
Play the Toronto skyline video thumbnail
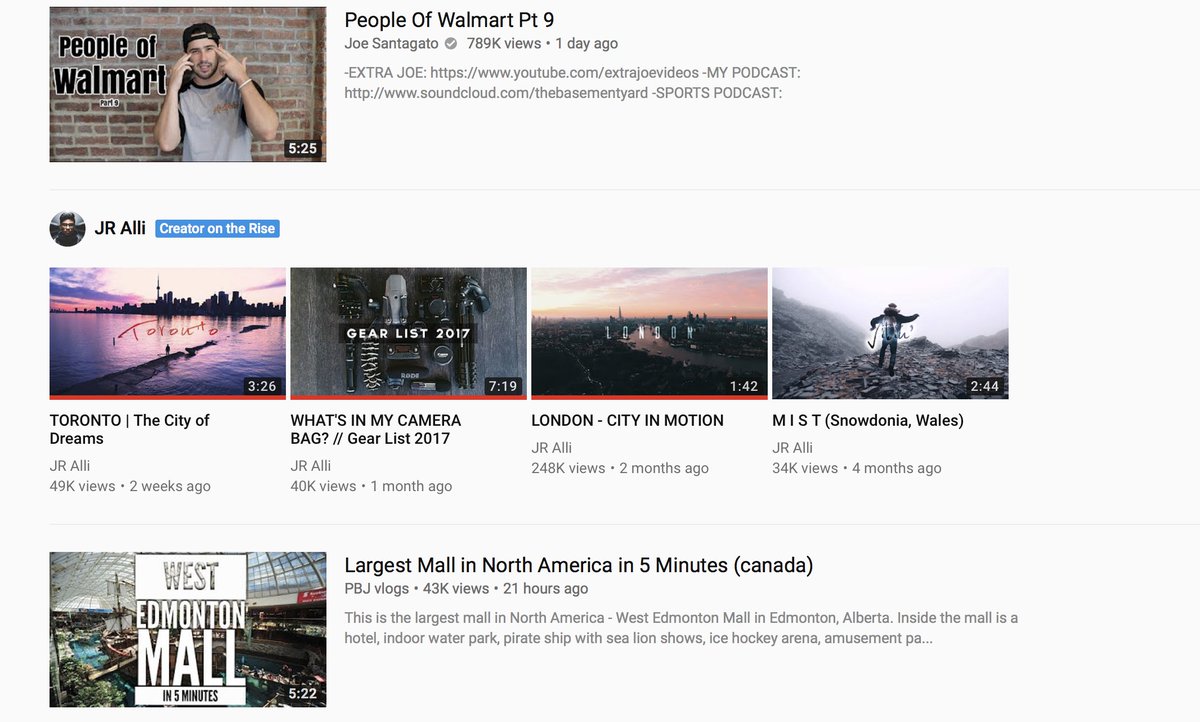pyautogui.click(x=168, y=333)
